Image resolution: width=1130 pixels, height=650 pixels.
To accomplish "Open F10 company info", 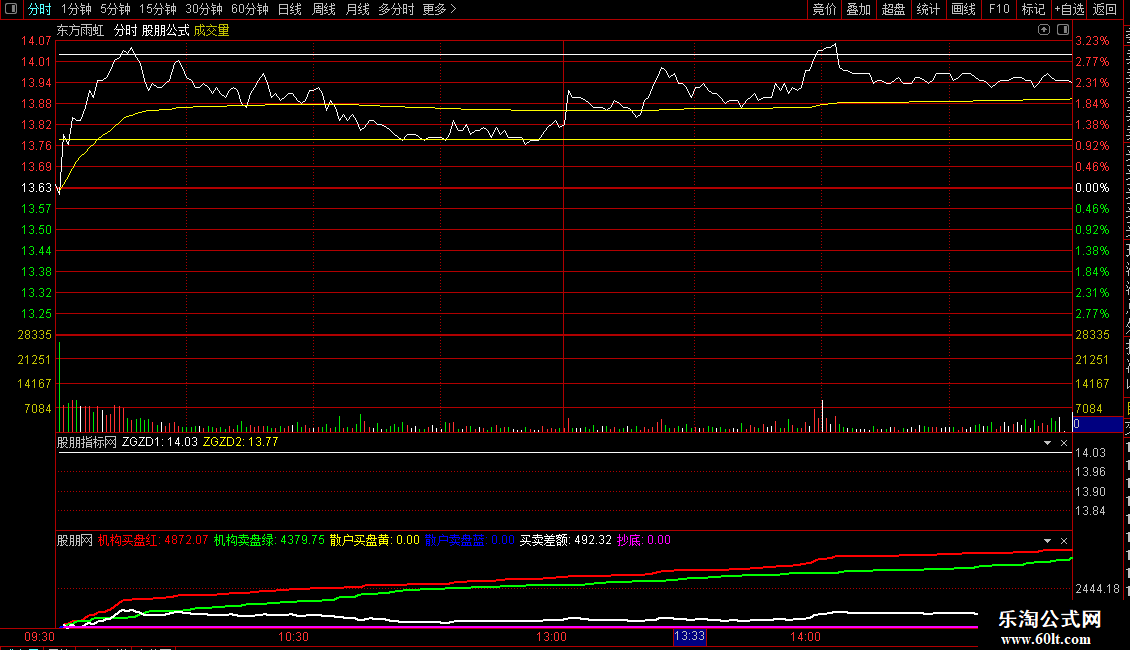I will (x=999, y=9).
